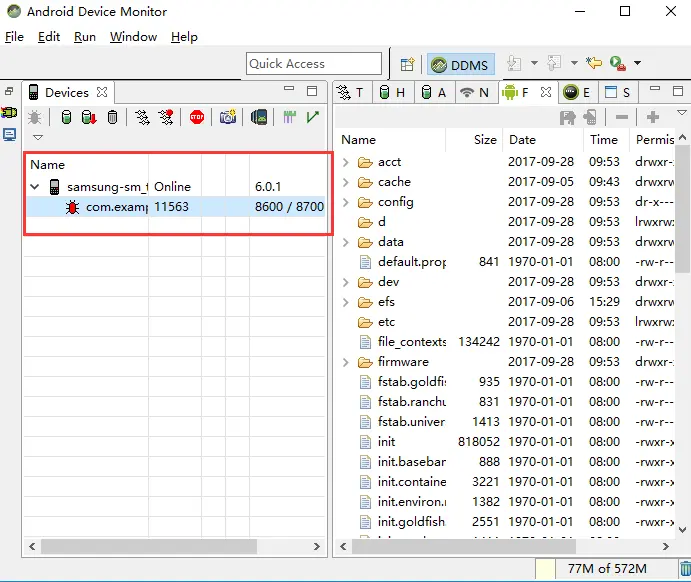691x582 pixels.
Task: Click the Debug selected process bug icon
Action: 34,117
